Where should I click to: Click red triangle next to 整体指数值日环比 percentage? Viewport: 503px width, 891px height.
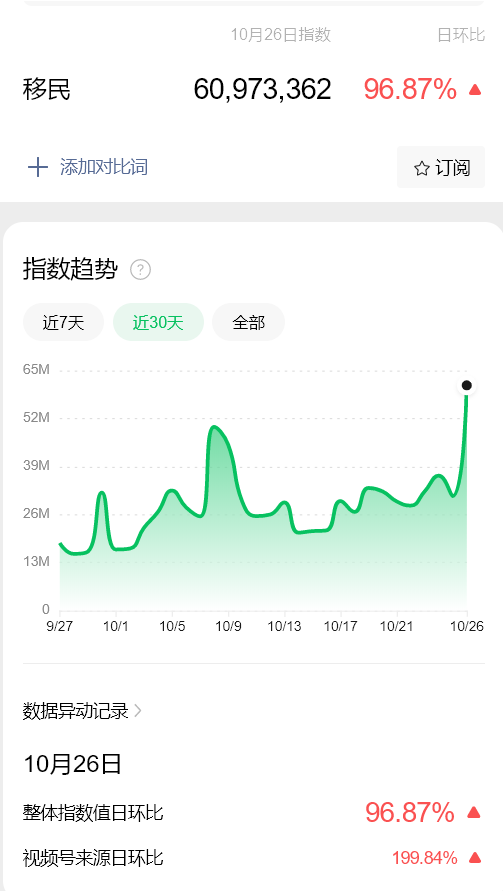point(474,813)
